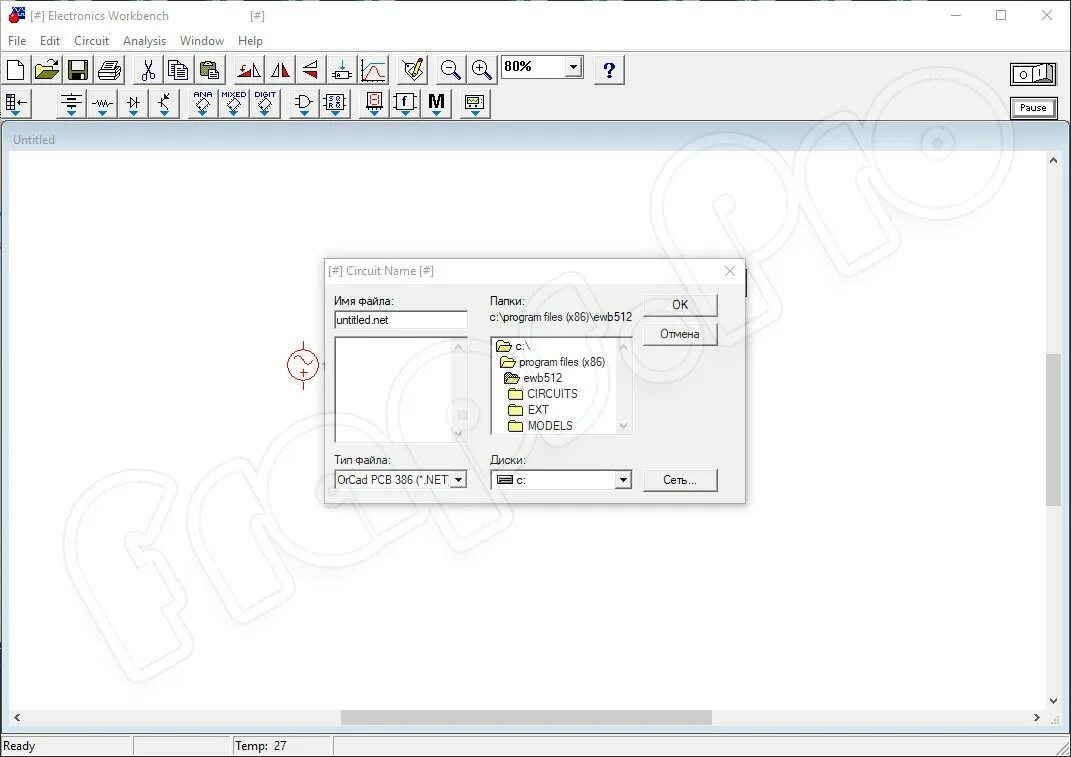1071x757 pixels.
Task: Select the ewb512 folder
Action: pyautogui.click(x=533, y=378)
